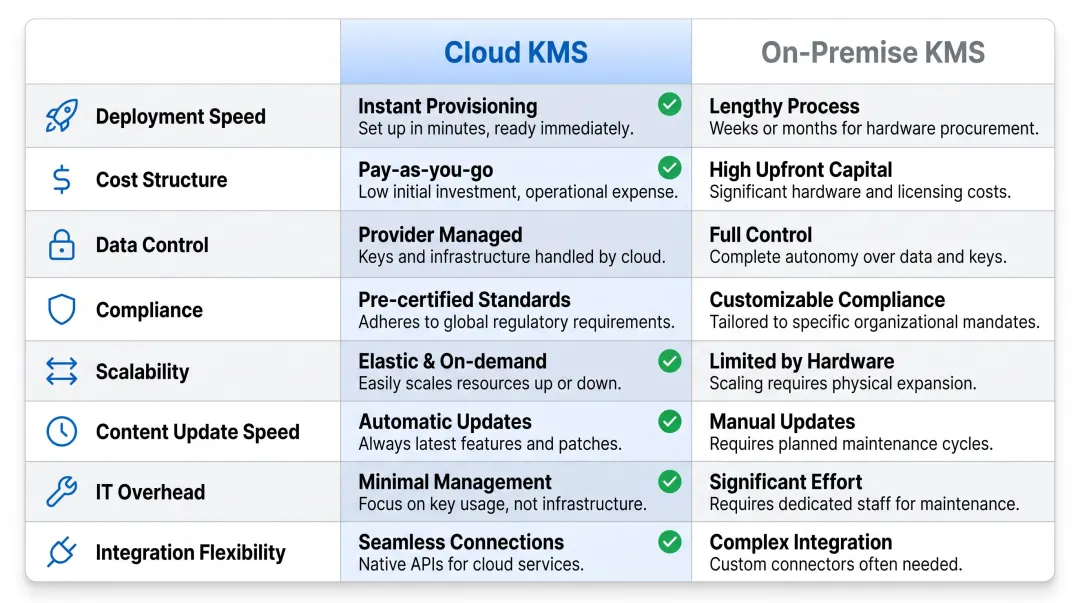1080x603 pixels.
Task: Click the padlock icon for Data Control
Action: pos(61,244)
